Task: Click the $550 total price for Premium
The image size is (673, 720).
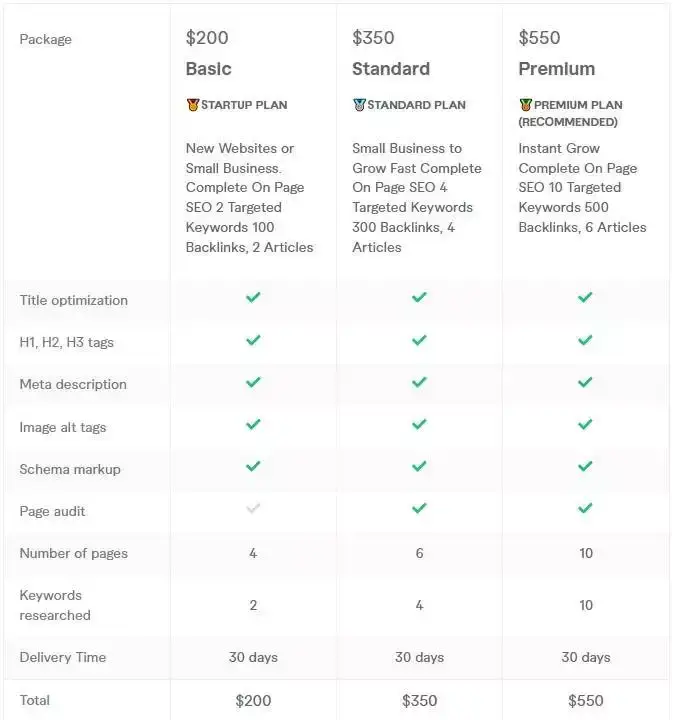Action: (585, 700)
